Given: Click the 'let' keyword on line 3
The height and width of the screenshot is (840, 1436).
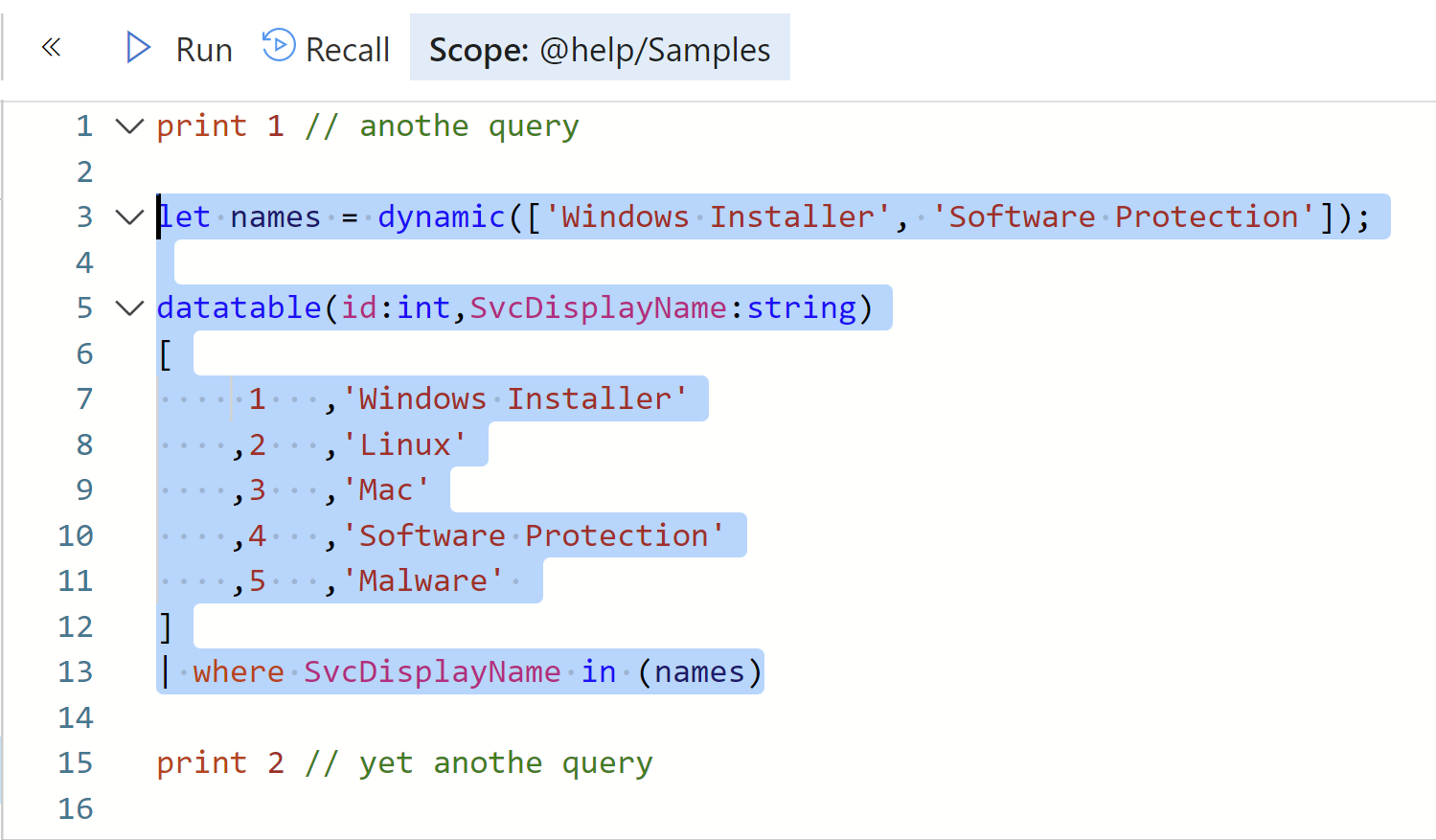Looking at the screenshot, I should click(184, 216).
